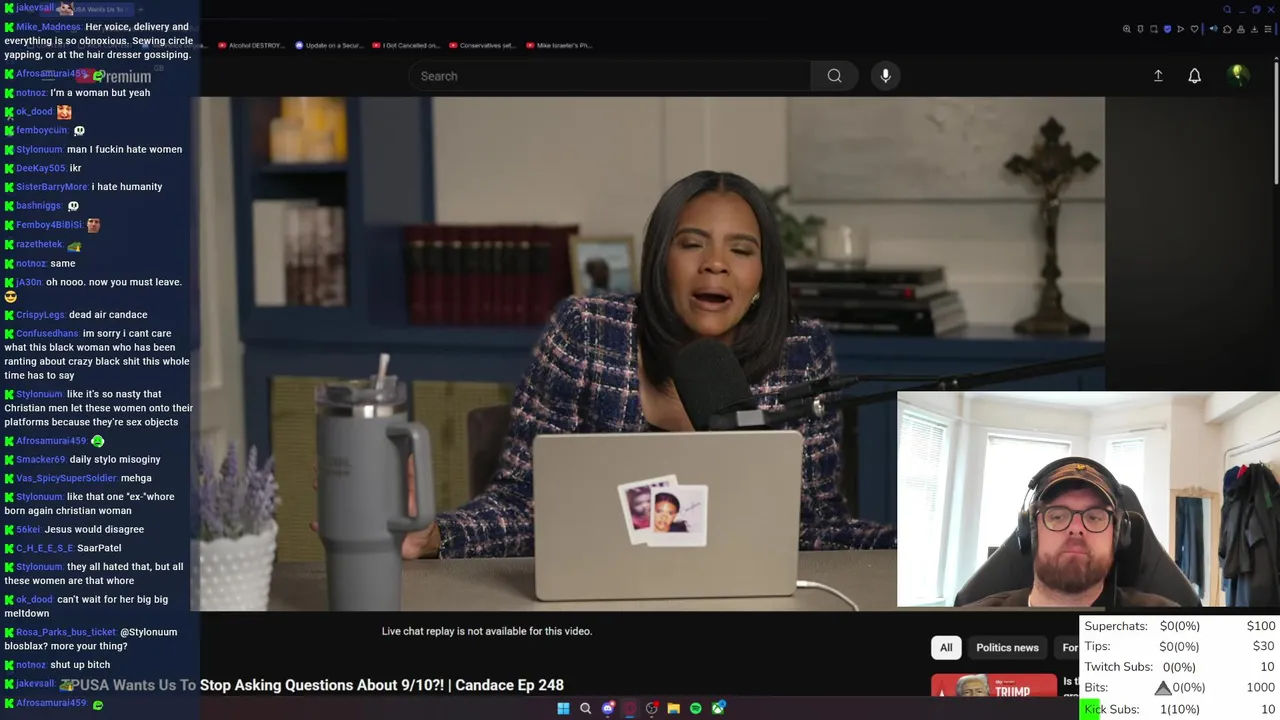Viewport: 1280px width, 720px height.
Task: Click the streamer webcam overlay
Action: [1088, 500]
